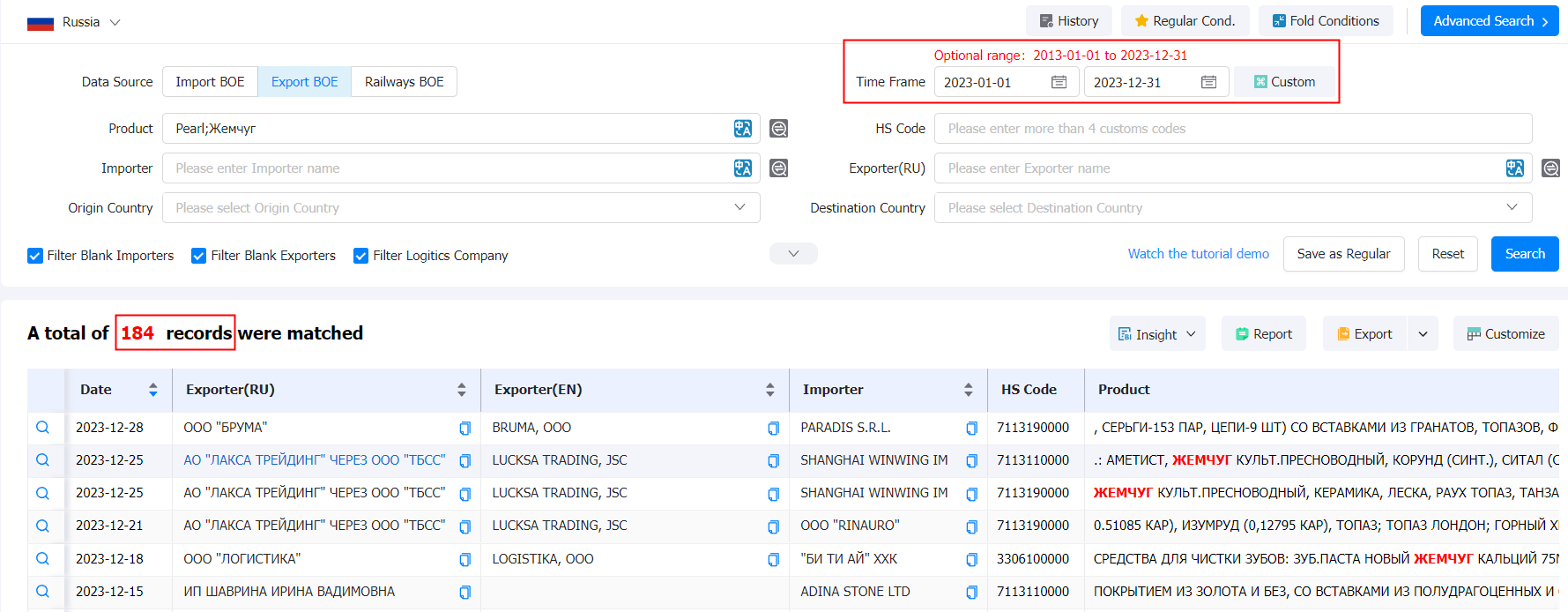Reset the search form
1568x612 pixels.
[x=1447, y=254]
